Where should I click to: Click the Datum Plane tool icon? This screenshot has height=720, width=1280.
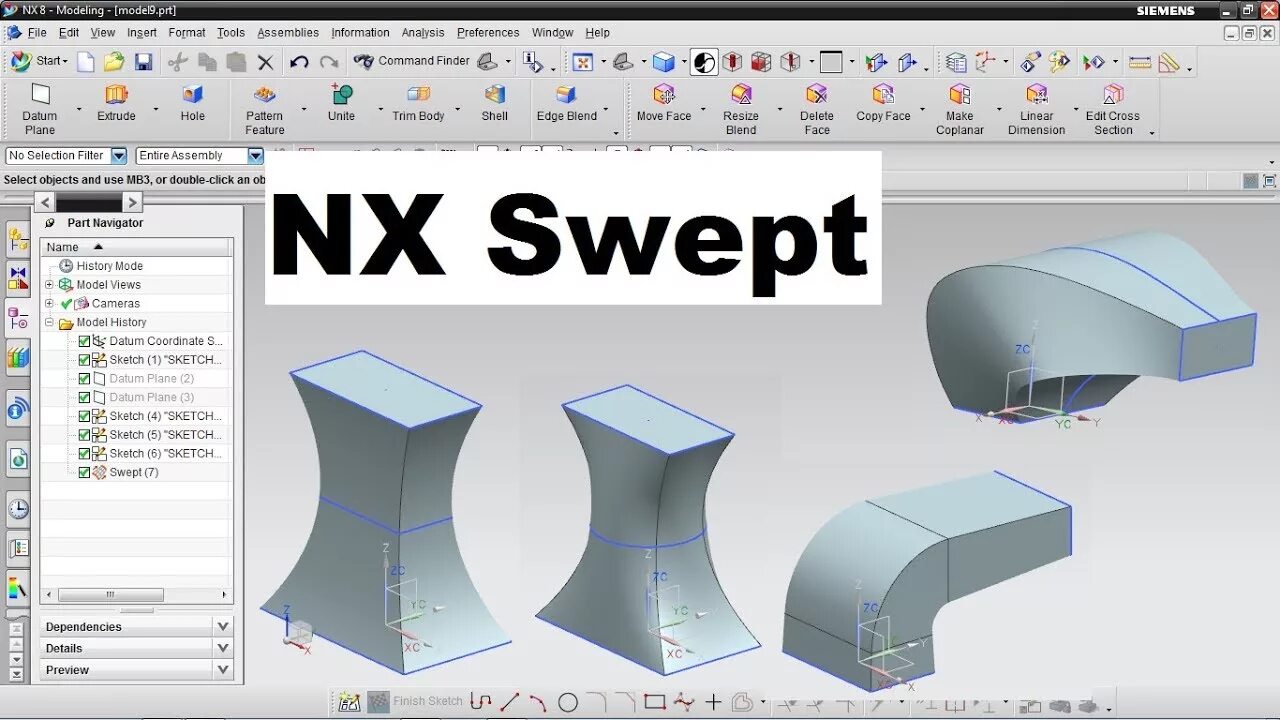40,95
